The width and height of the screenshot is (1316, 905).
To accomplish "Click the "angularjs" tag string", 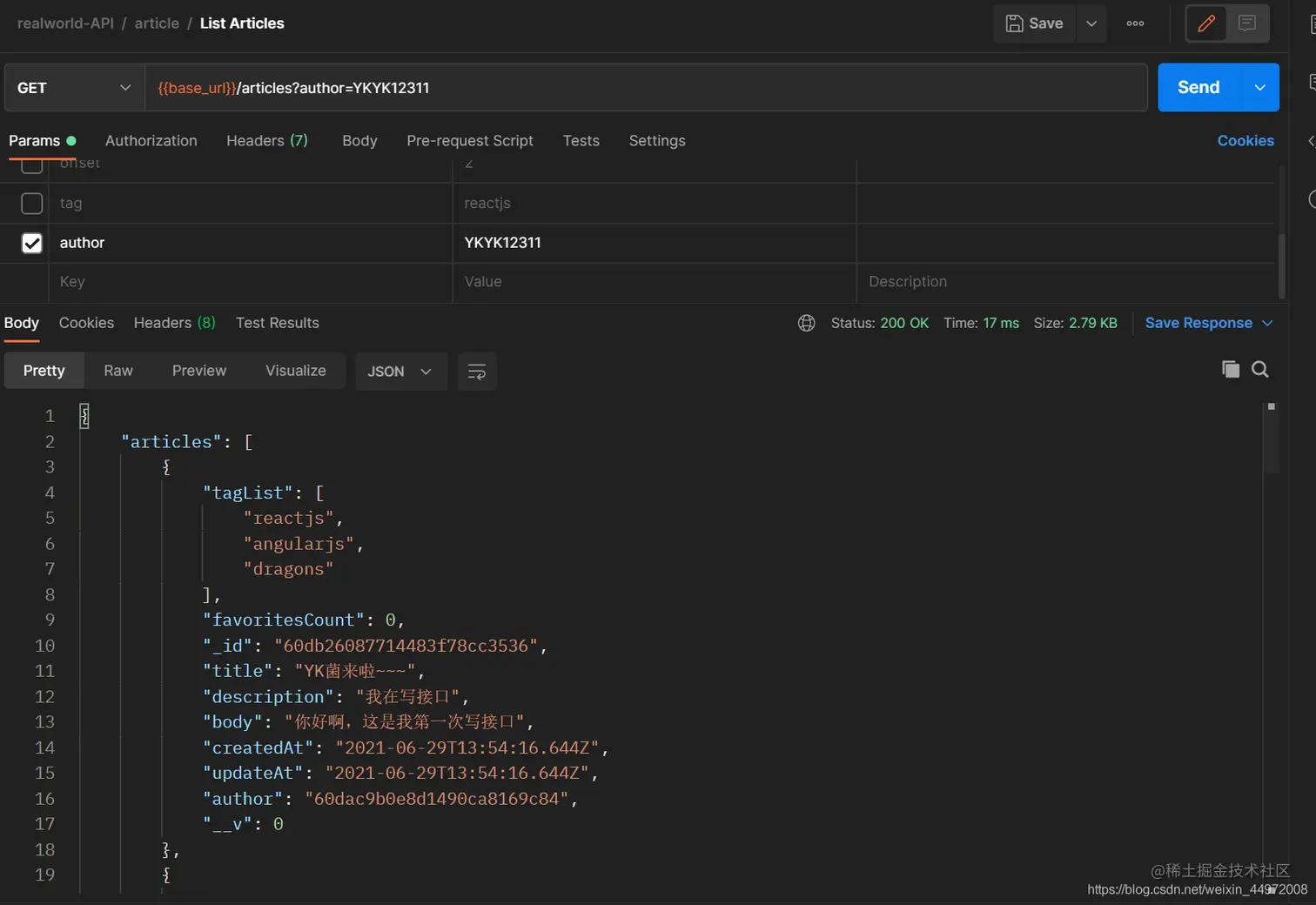I will 299,544.
